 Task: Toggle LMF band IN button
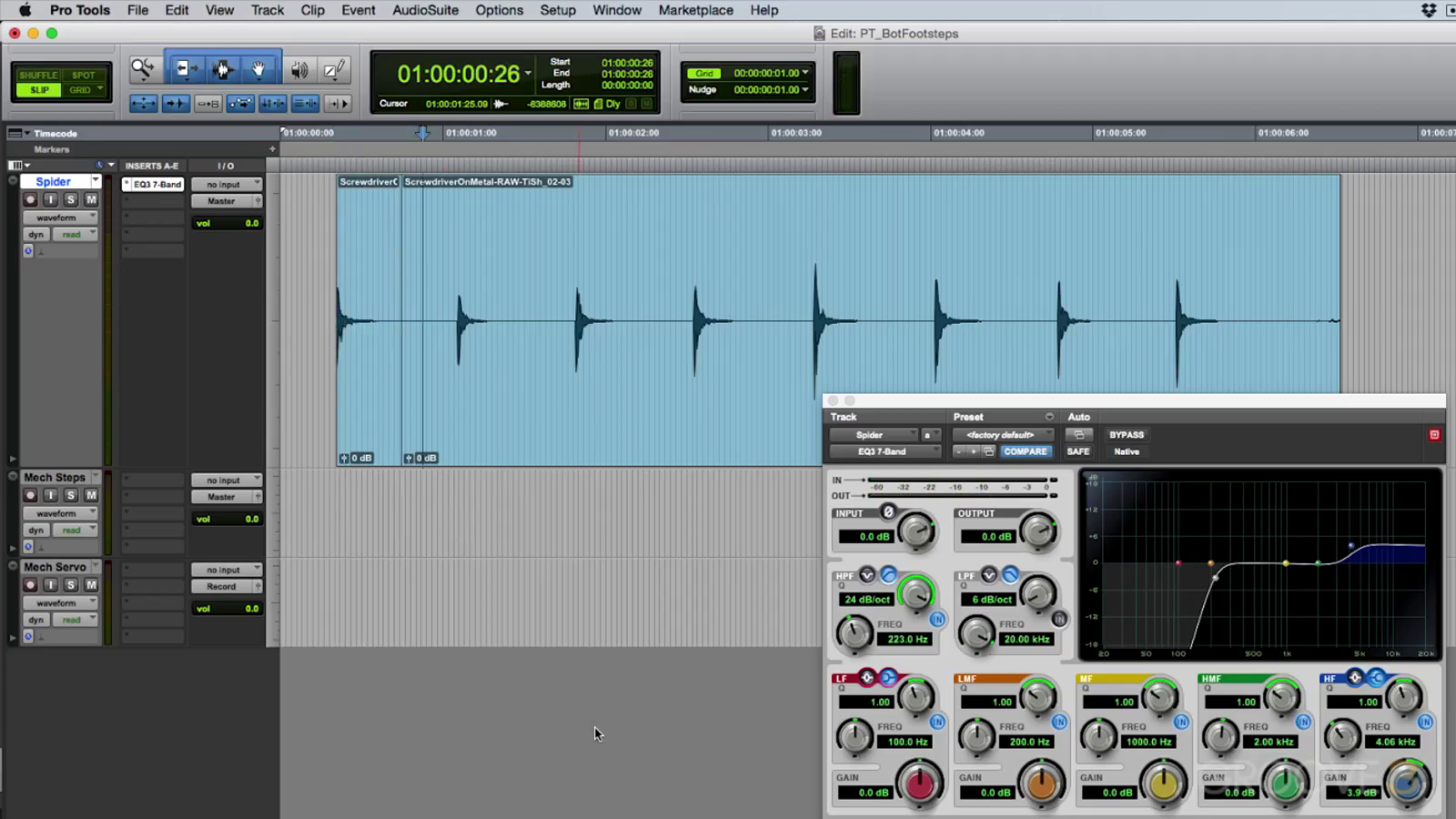(x=1059, y=722)
